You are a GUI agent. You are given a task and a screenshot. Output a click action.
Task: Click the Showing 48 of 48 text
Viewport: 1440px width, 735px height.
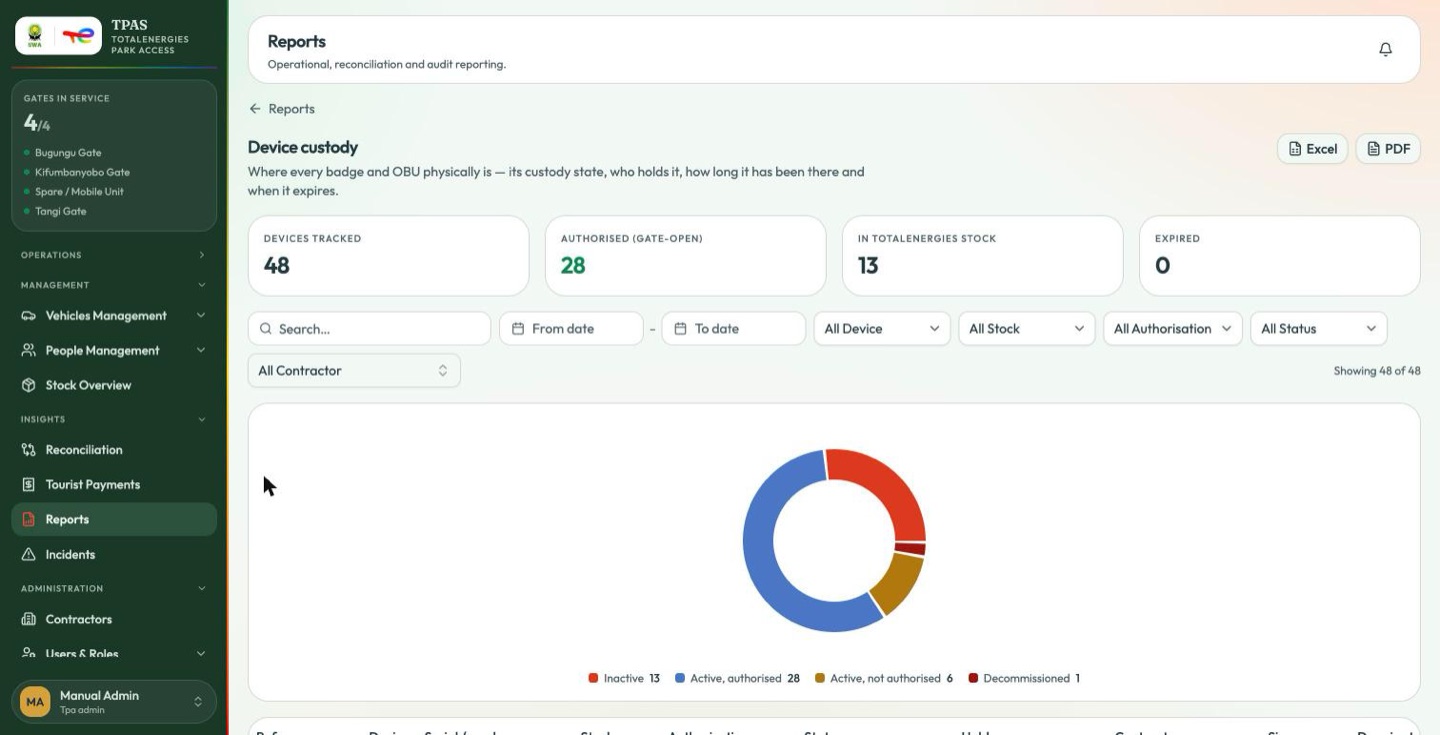pyautogui.click(x=1376, y=371)
